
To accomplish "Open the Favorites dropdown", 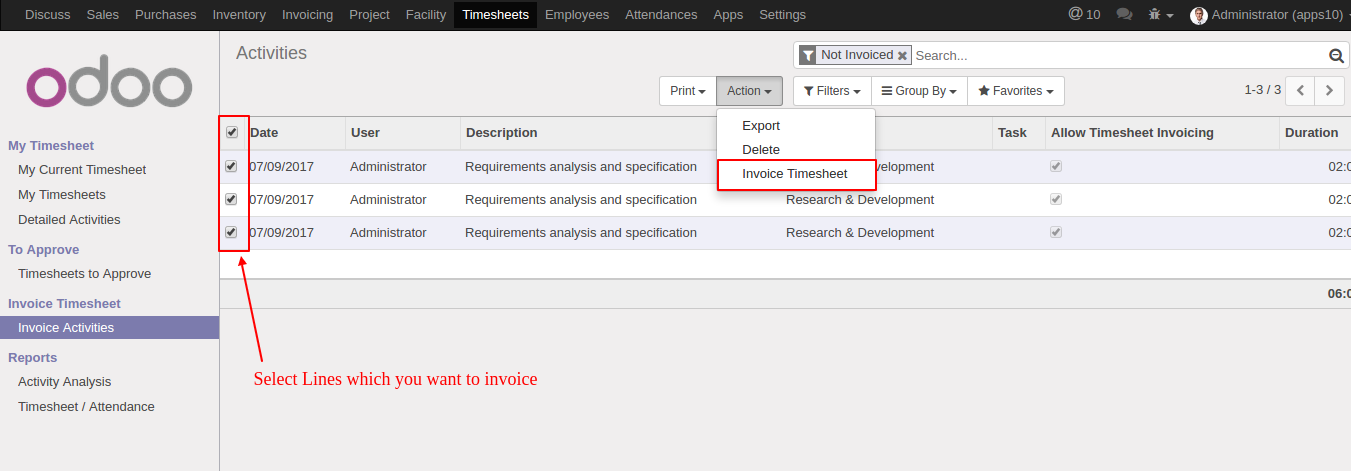I will 1016,91.
